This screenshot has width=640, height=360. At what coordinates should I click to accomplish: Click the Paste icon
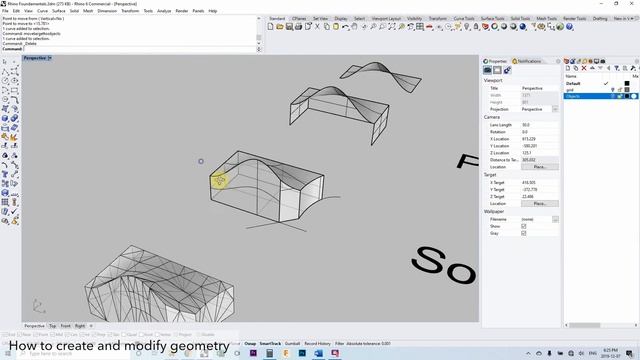[336, 27]
